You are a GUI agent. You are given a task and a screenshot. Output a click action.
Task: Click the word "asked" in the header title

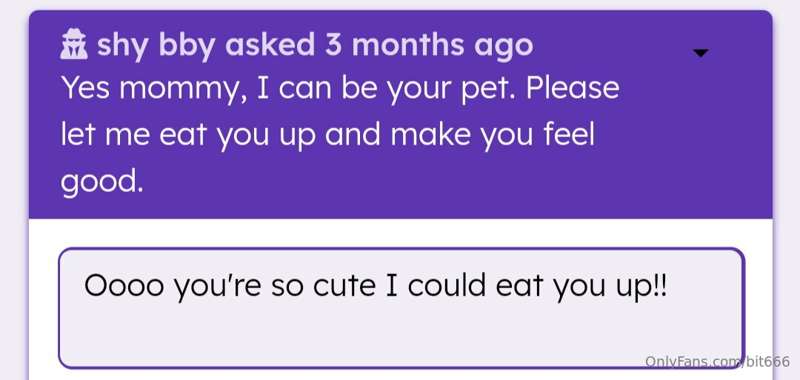coord(270,45)
